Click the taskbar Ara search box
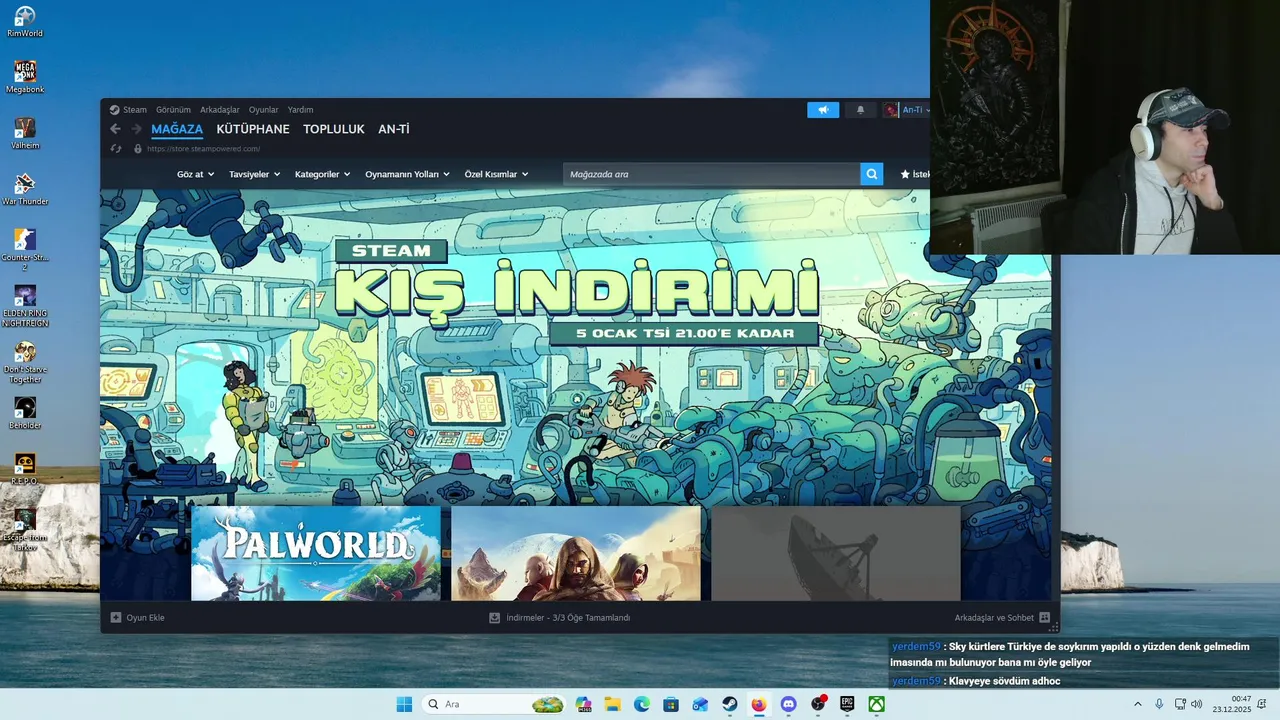 coord(495,704)
